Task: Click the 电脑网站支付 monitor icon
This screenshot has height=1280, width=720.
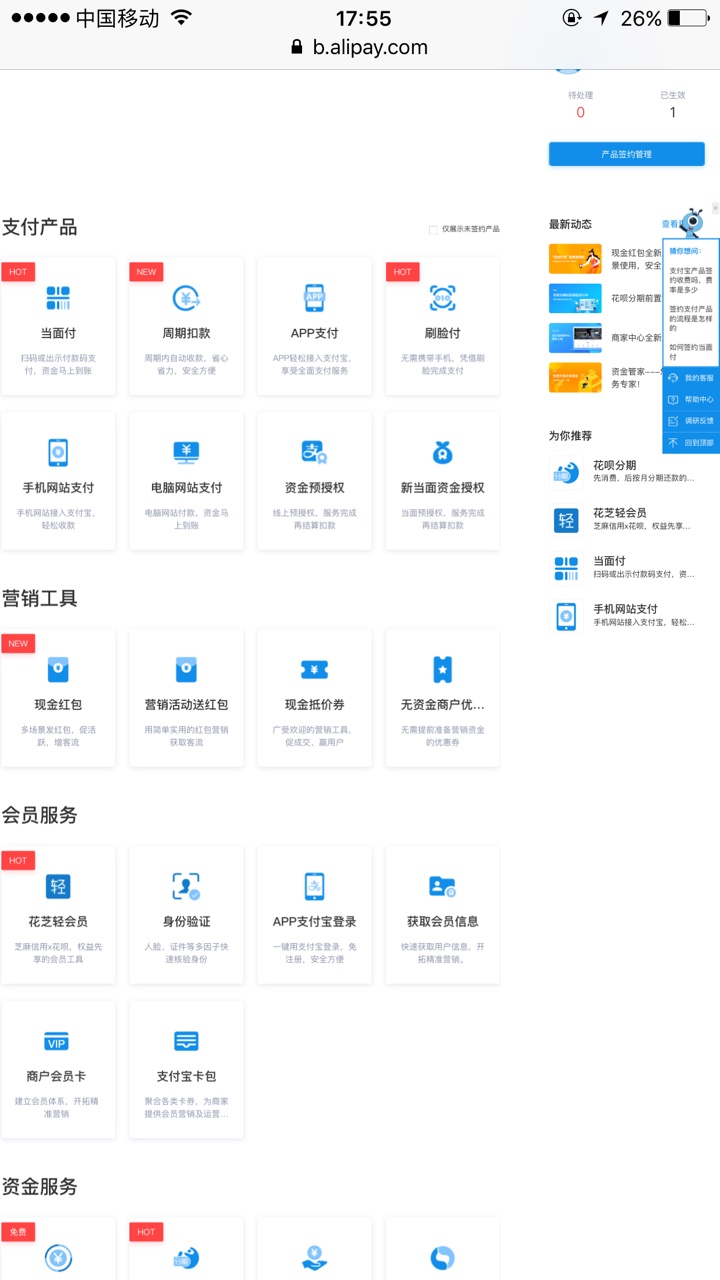Action: (x=186, y=453)
